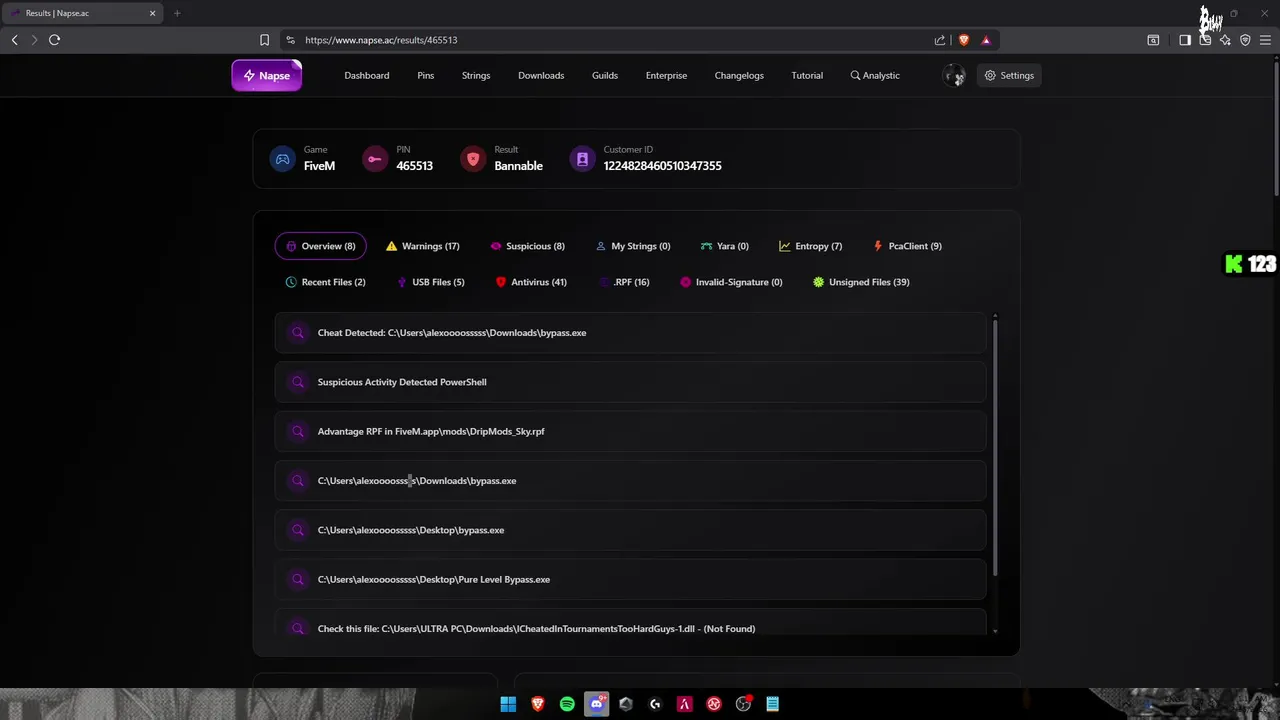1280x720 pixels.
Task: Click the Brave Rewards triangle icon
Action: coord(986,40)
